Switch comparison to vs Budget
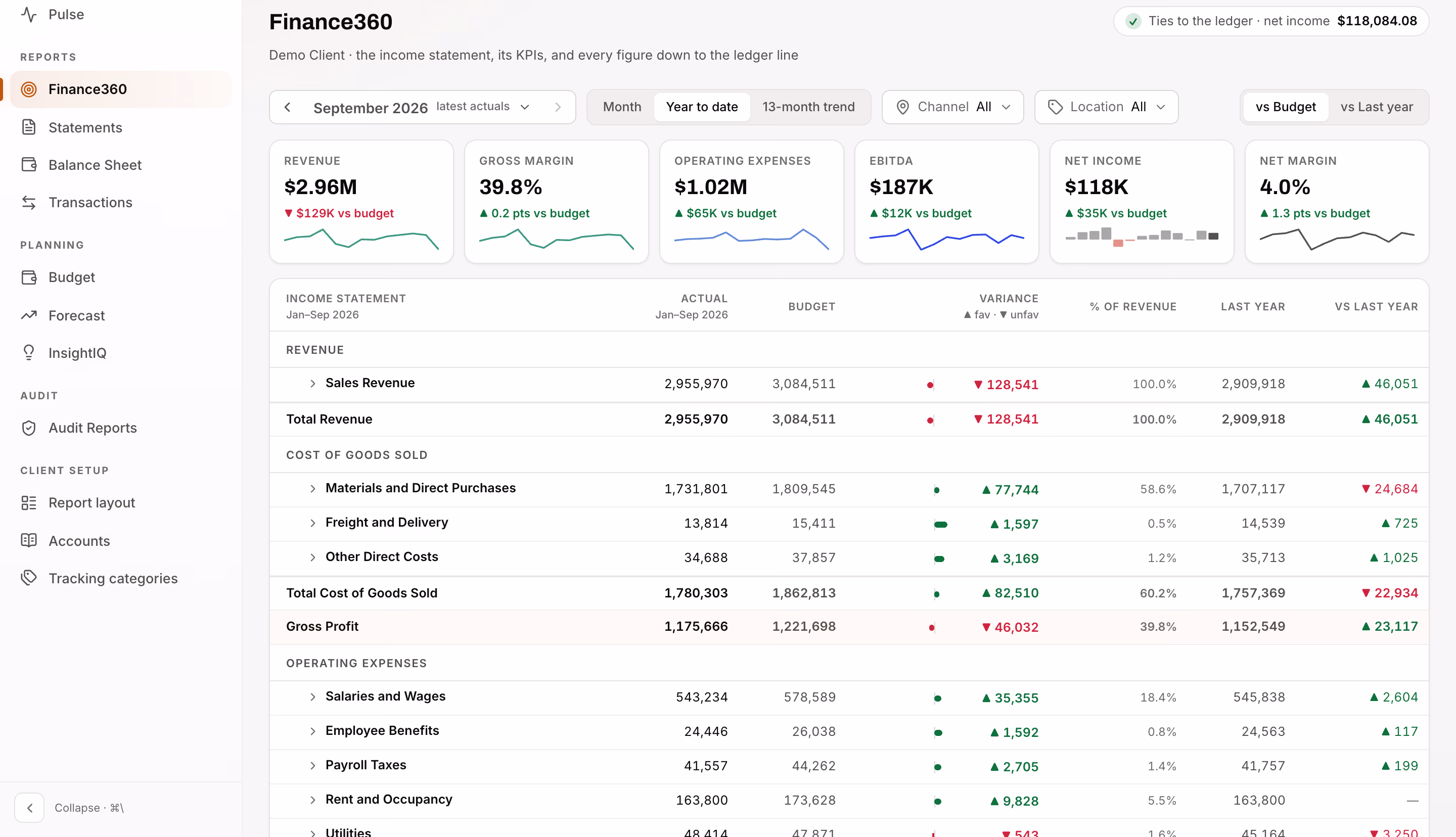The height and width of the screenshot is (837, 1456). (x=1285, y=107)
